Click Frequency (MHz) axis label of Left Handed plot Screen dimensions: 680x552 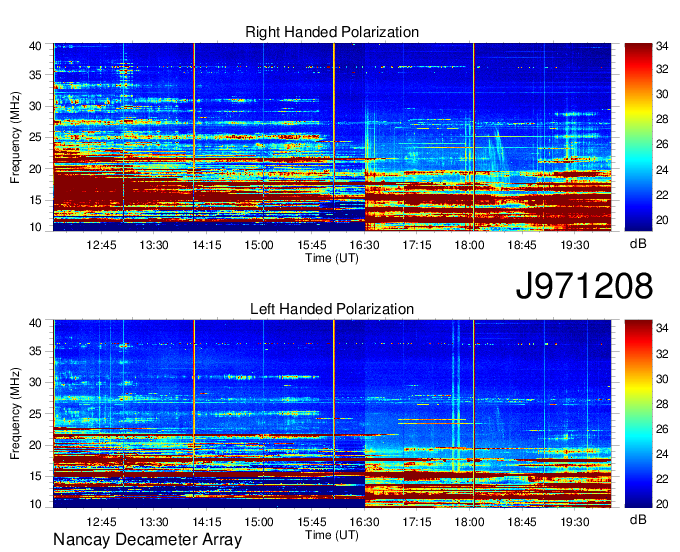point(15,414)
